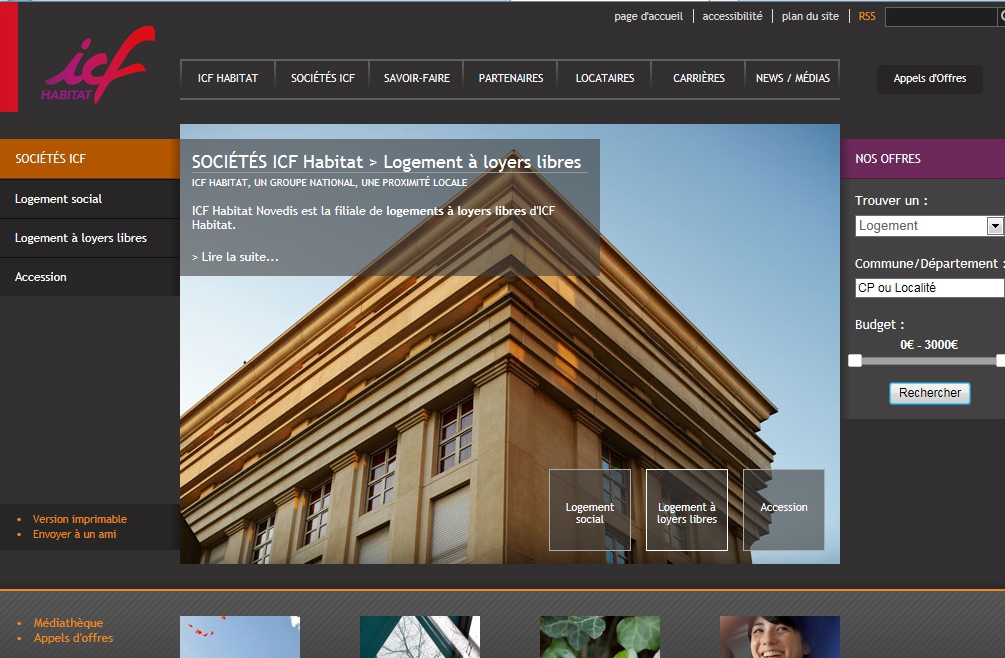
Task: Open the LOCATAIRES menu
Action: (x=604, y=78)
